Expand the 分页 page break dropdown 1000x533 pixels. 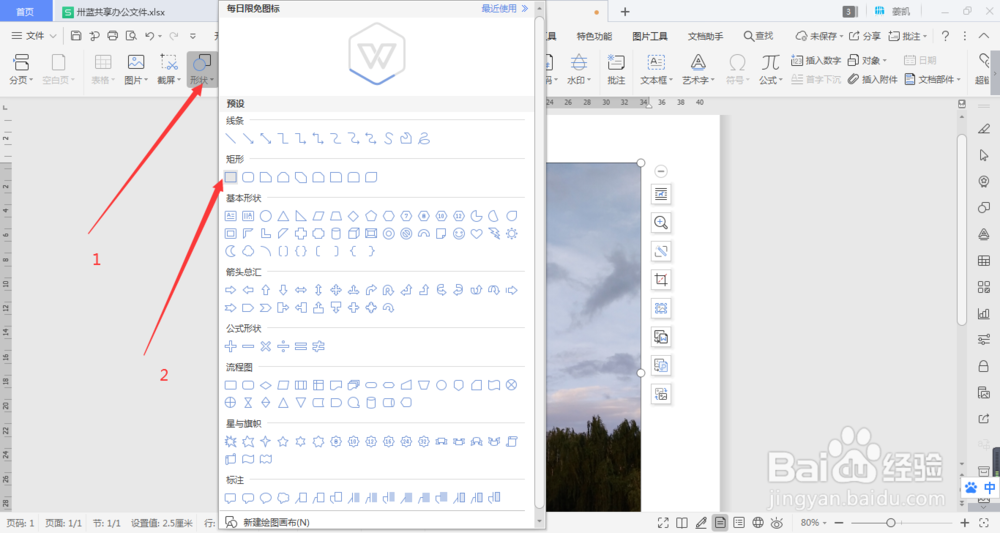click(x=21, y=69)
